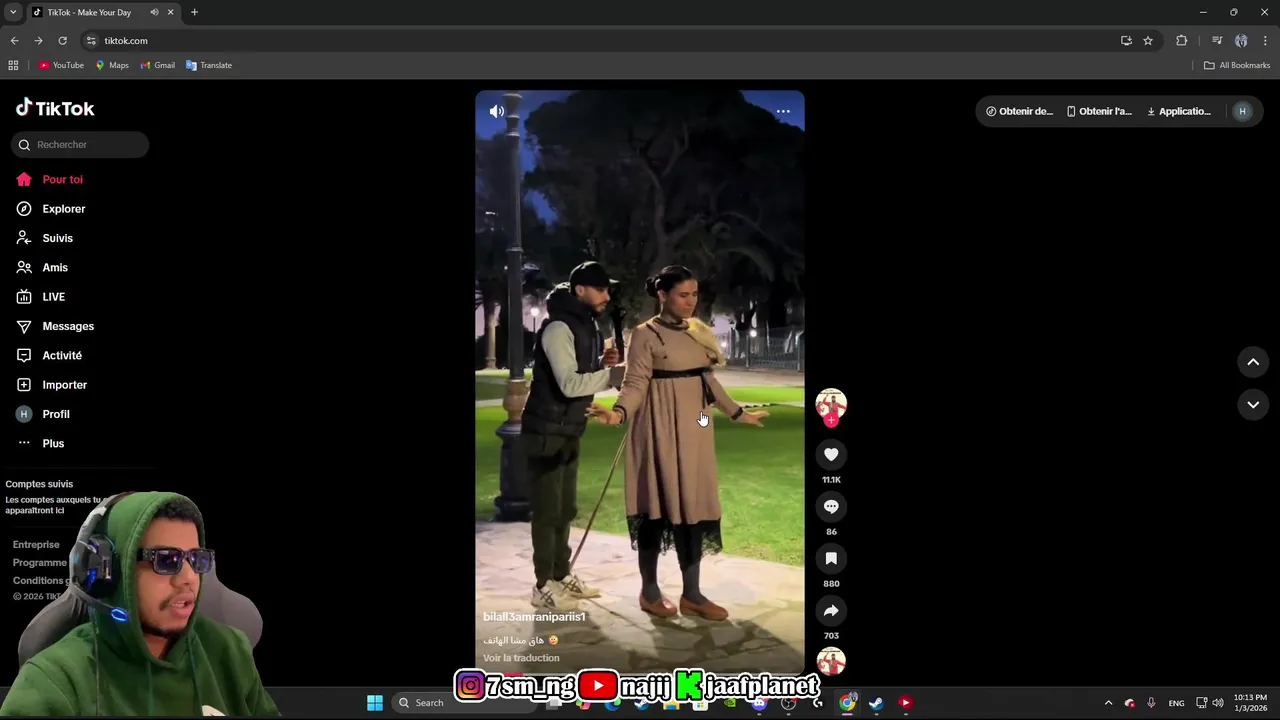Screen dimensions: 1280x720
Task: Open the creator's avatar above like button
Action: (x=831, y=403)
